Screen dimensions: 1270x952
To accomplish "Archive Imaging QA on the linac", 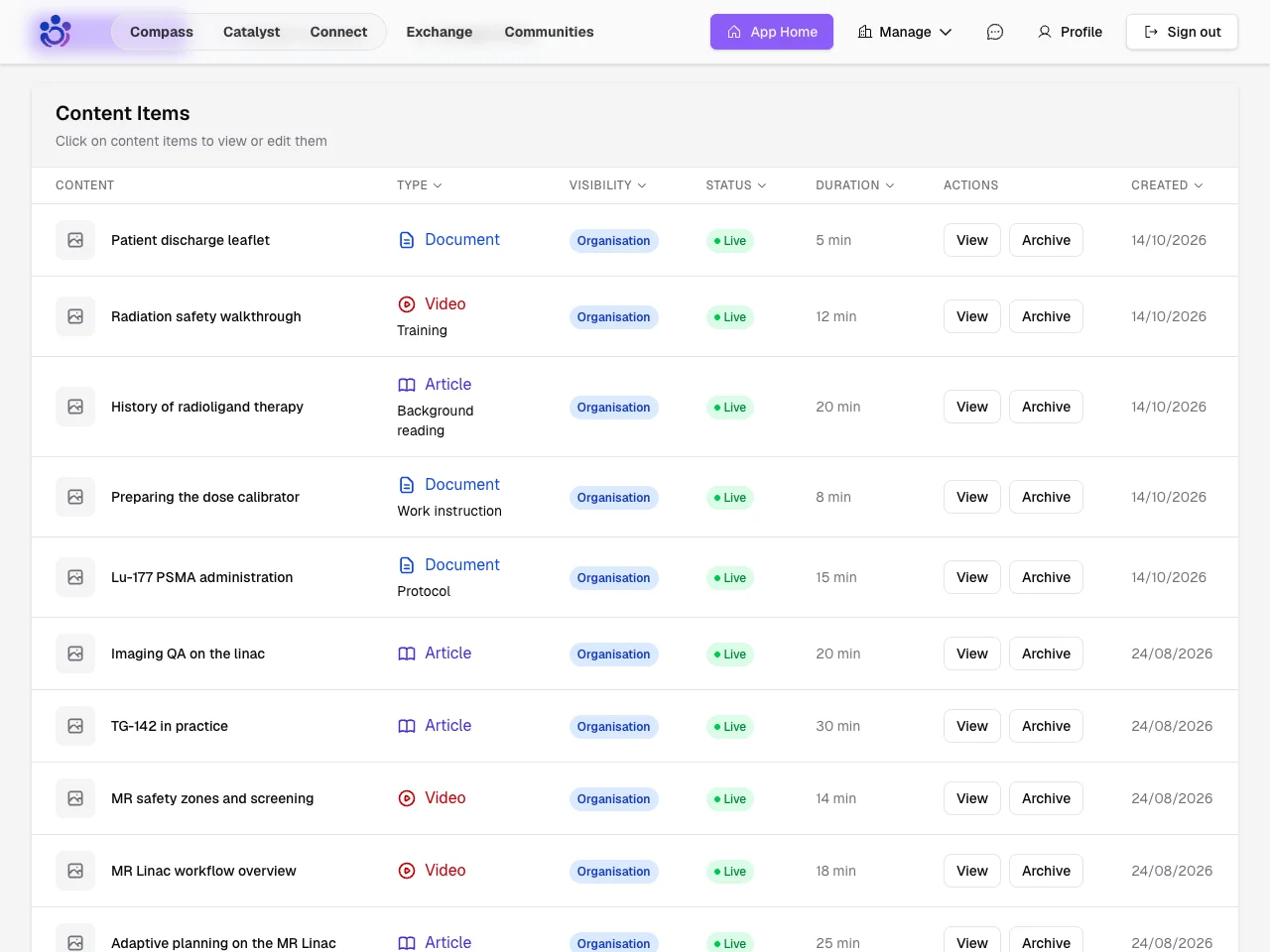I will point(1046,654).
